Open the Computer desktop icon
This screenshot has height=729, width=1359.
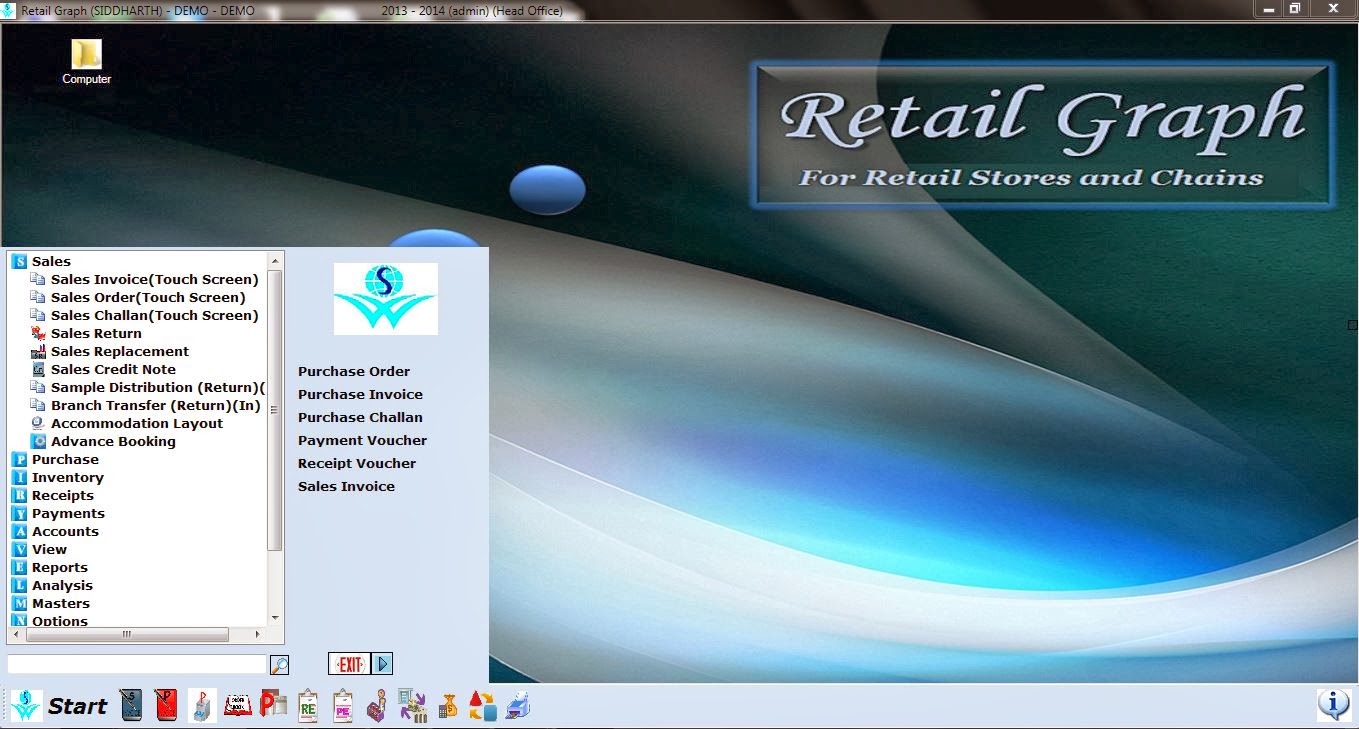pyautogui.click(x=87, y=61)
